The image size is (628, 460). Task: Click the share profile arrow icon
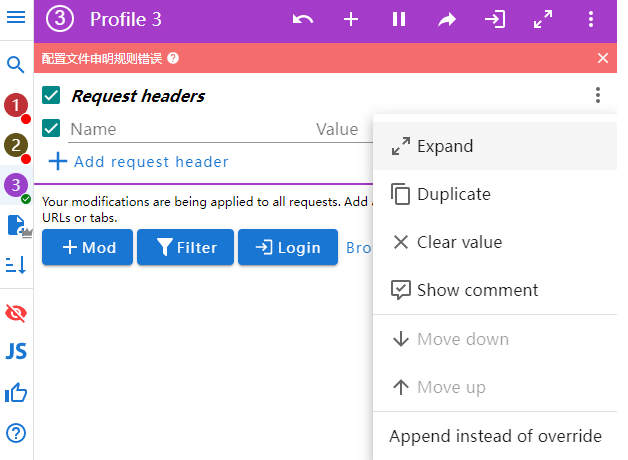click(x=447, y=20)
